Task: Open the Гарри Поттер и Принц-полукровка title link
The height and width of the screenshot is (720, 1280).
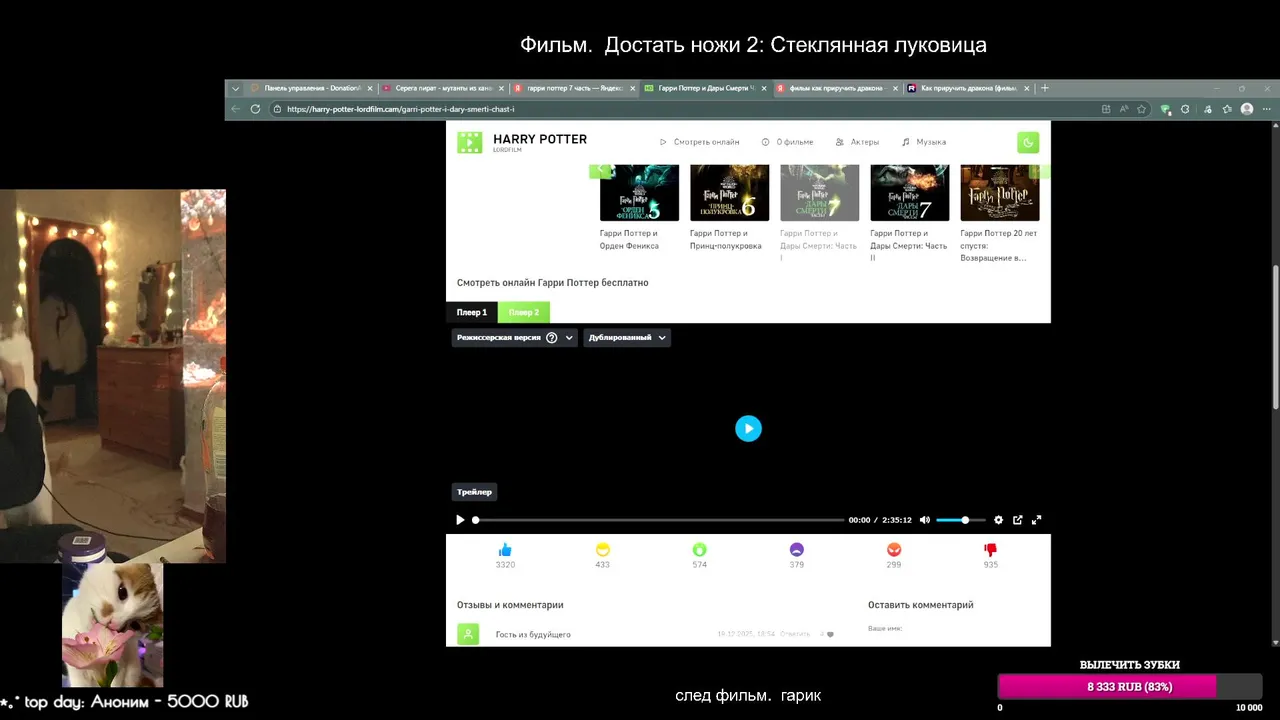Action: (x=725, y=239)
